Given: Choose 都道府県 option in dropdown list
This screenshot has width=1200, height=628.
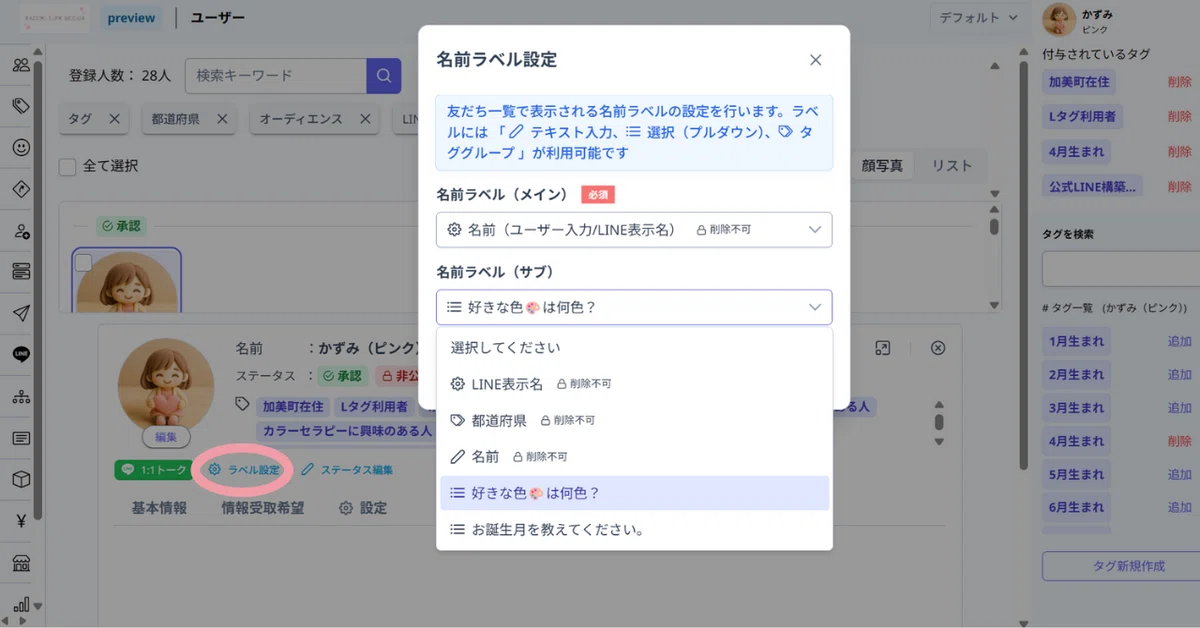Looking at the screenshot, I should click(634, 420).
